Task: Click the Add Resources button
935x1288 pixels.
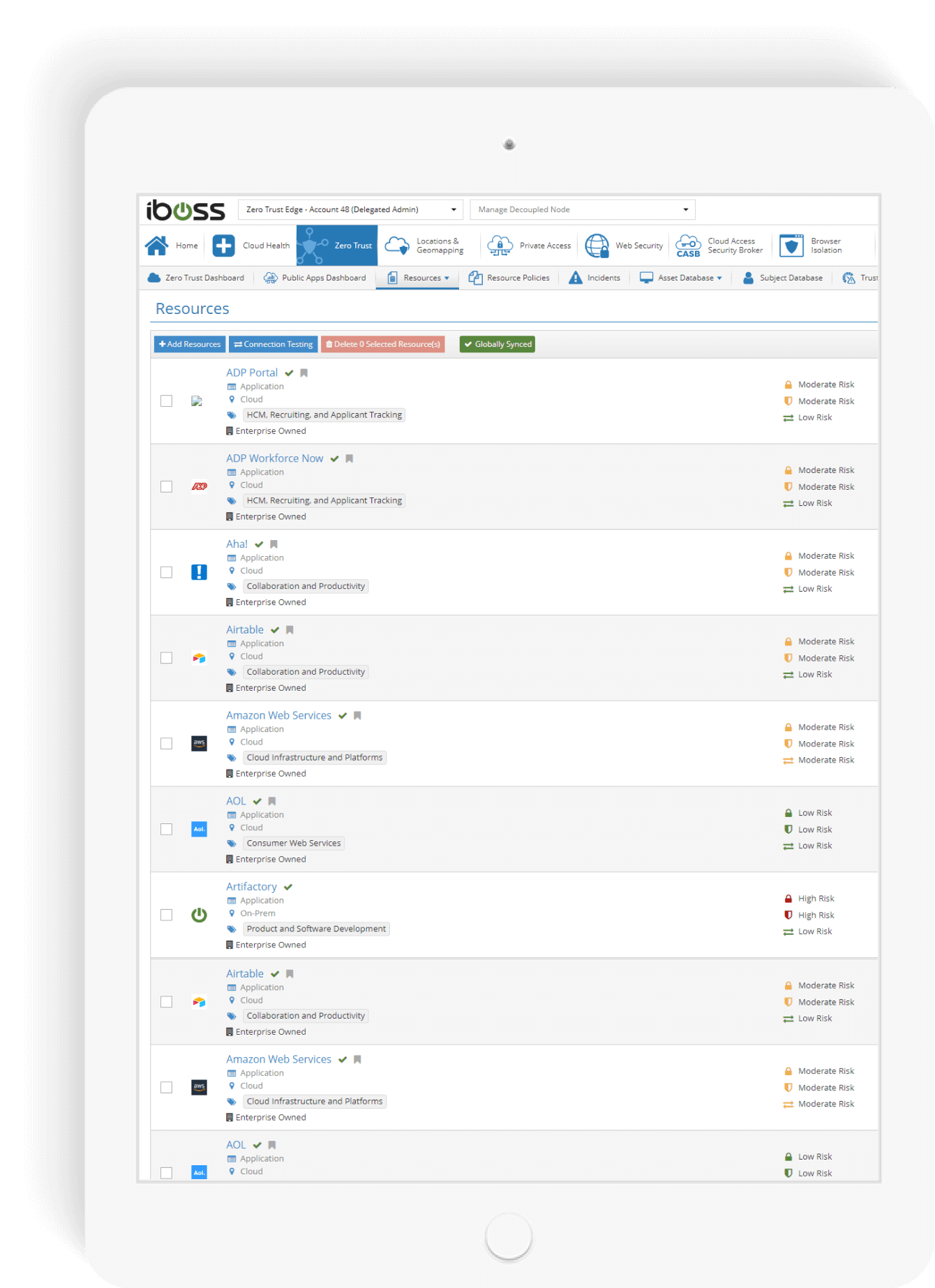Action: click(x=190, y=344)
